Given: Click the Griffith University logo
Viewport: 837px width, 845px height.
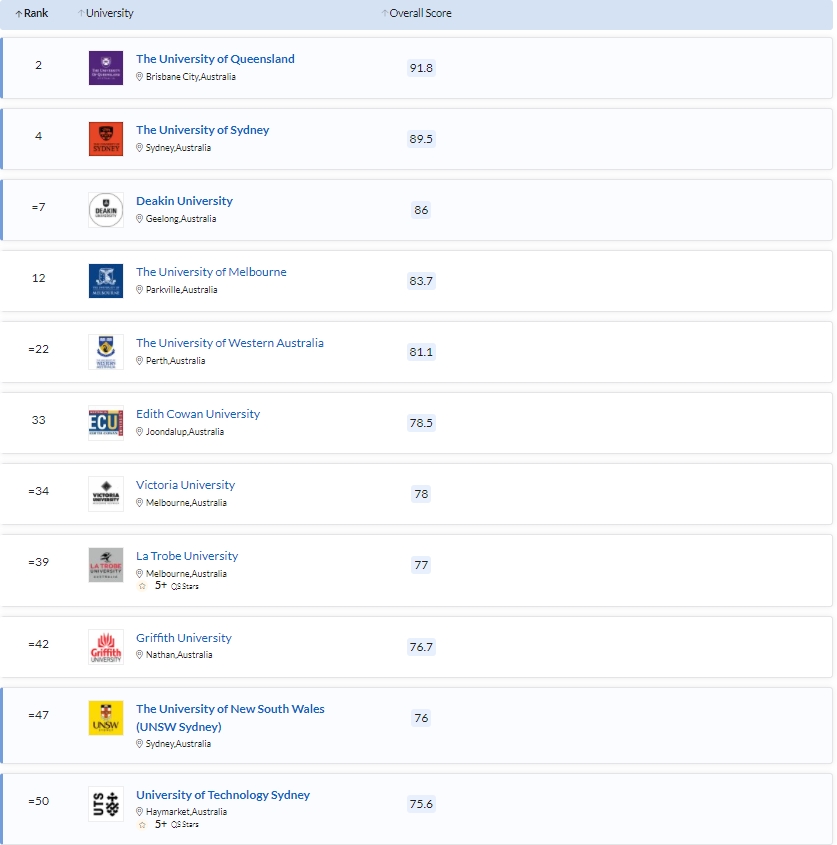Looking at the screenshot, I should (106, 647).
